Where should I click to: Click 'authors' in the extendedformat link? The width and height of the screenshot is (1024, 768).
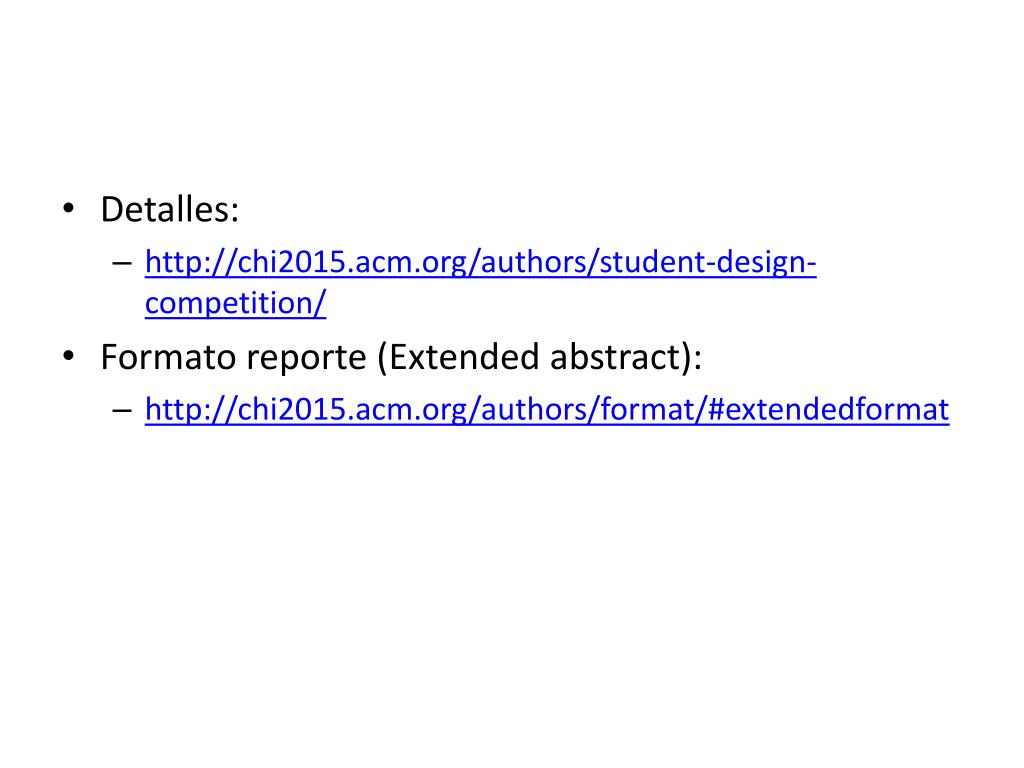534,410
